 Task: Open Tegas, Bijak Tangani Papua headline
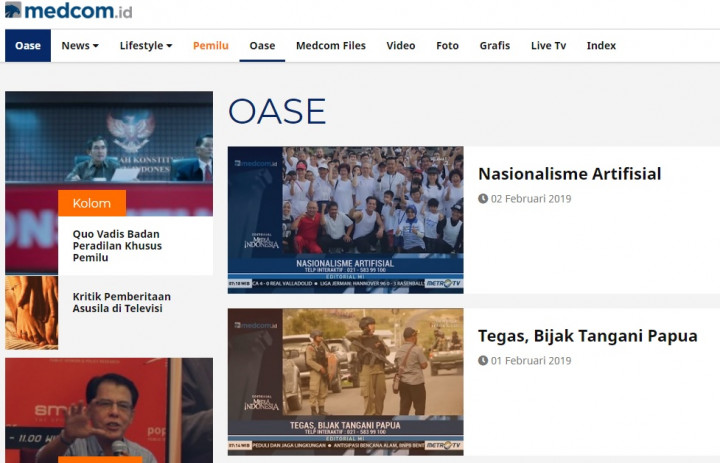click(587, 336)
